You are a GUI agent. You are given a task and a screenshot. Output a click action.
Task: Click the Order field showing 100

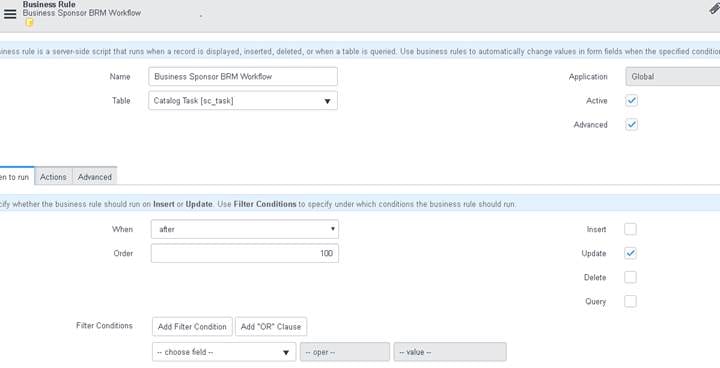pyautogui.click(x=245, y=253)
